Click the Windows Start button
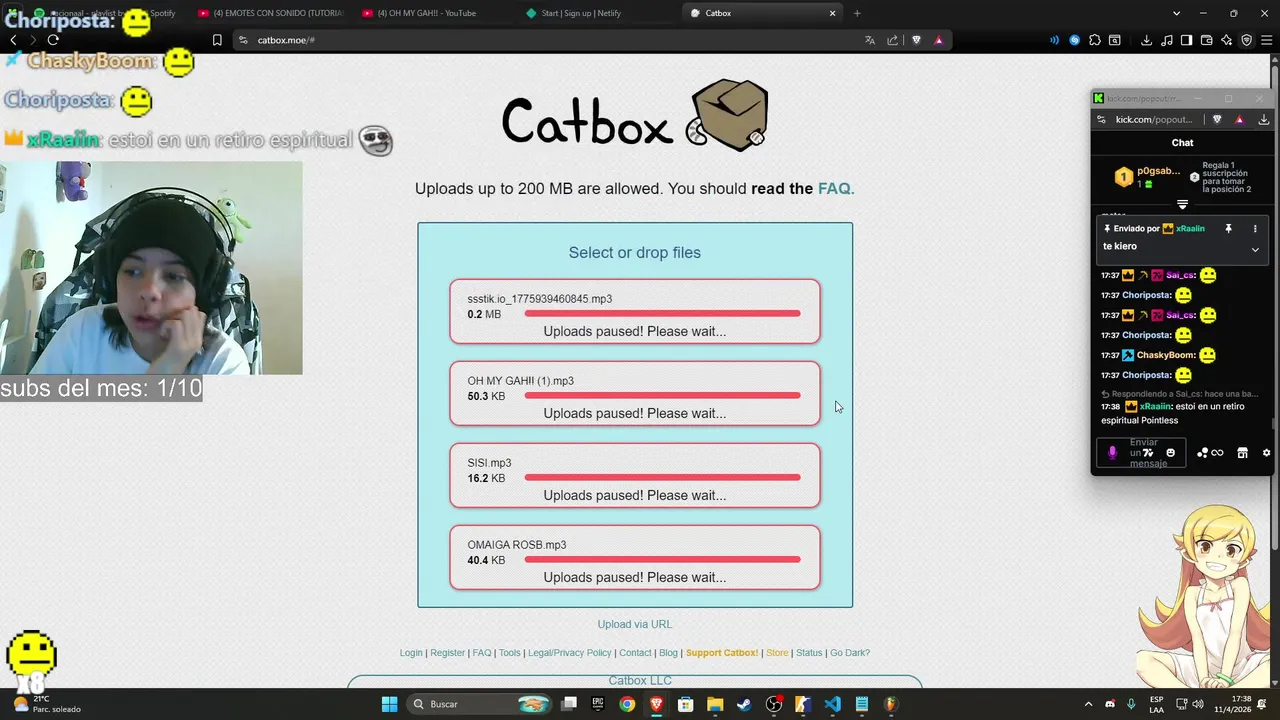The image size is (1280, 720). pyautogui.click(x=389, y=704)
